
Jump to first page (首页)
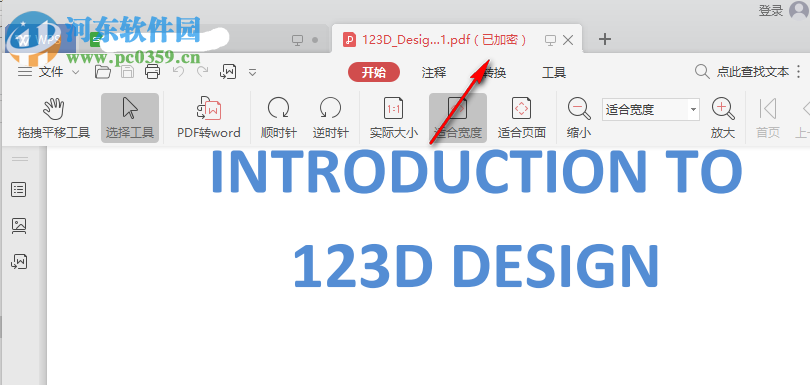[x=768, y=118]
